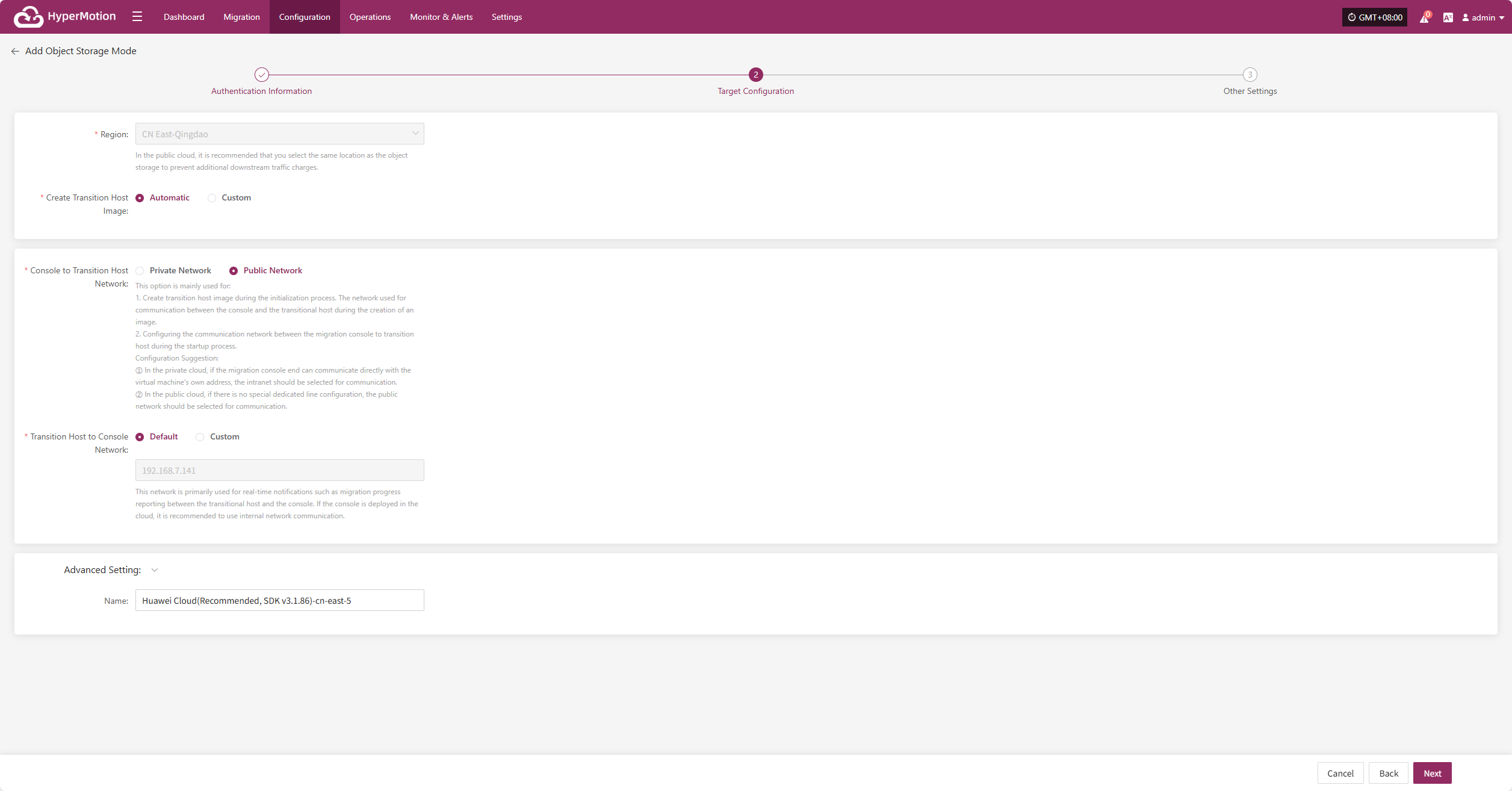Select Private Network radio option
1512x791 pixels.
tap(173, 271)
